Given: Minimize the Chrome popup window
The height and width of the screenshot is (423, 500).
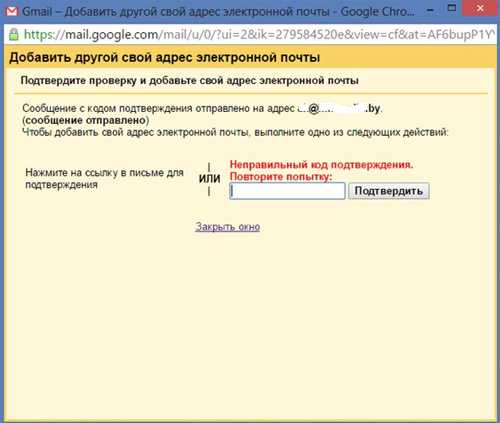Looking at the screenshot, I should pyautogui.click(x=430, y=11).
